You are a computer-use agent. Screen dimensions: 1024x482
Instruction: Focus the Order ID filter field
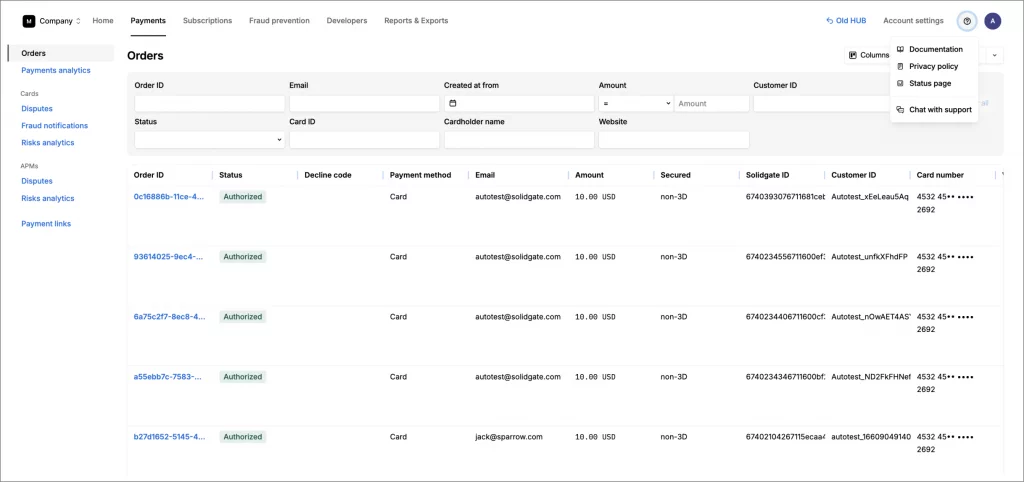pyautogui.click(x=210, y=103)
